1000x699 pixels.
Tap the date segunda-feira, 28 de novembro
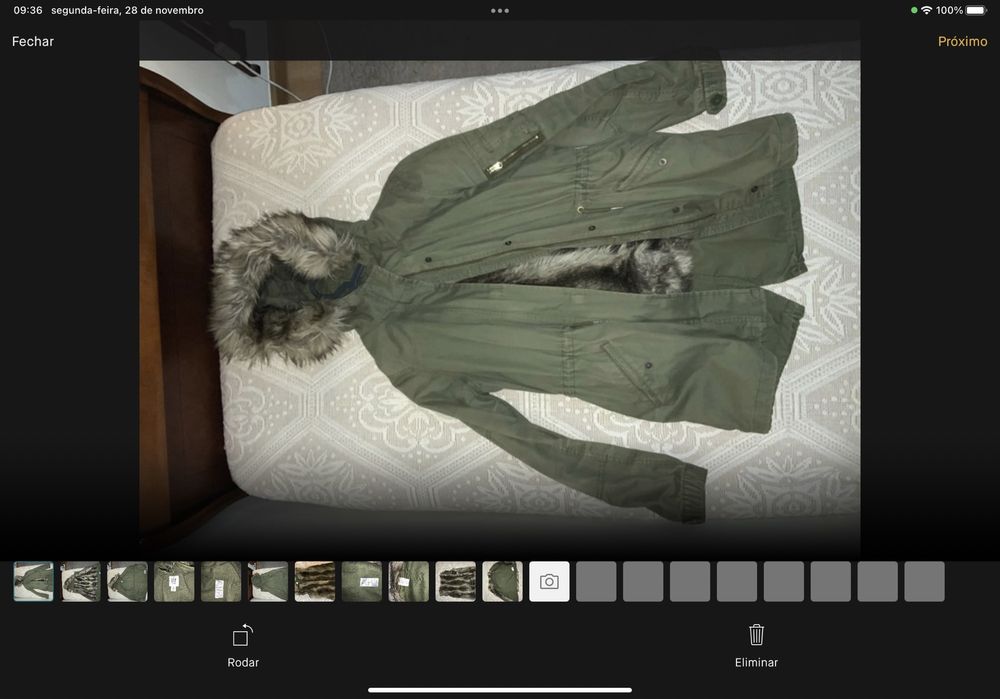(128, 10)
